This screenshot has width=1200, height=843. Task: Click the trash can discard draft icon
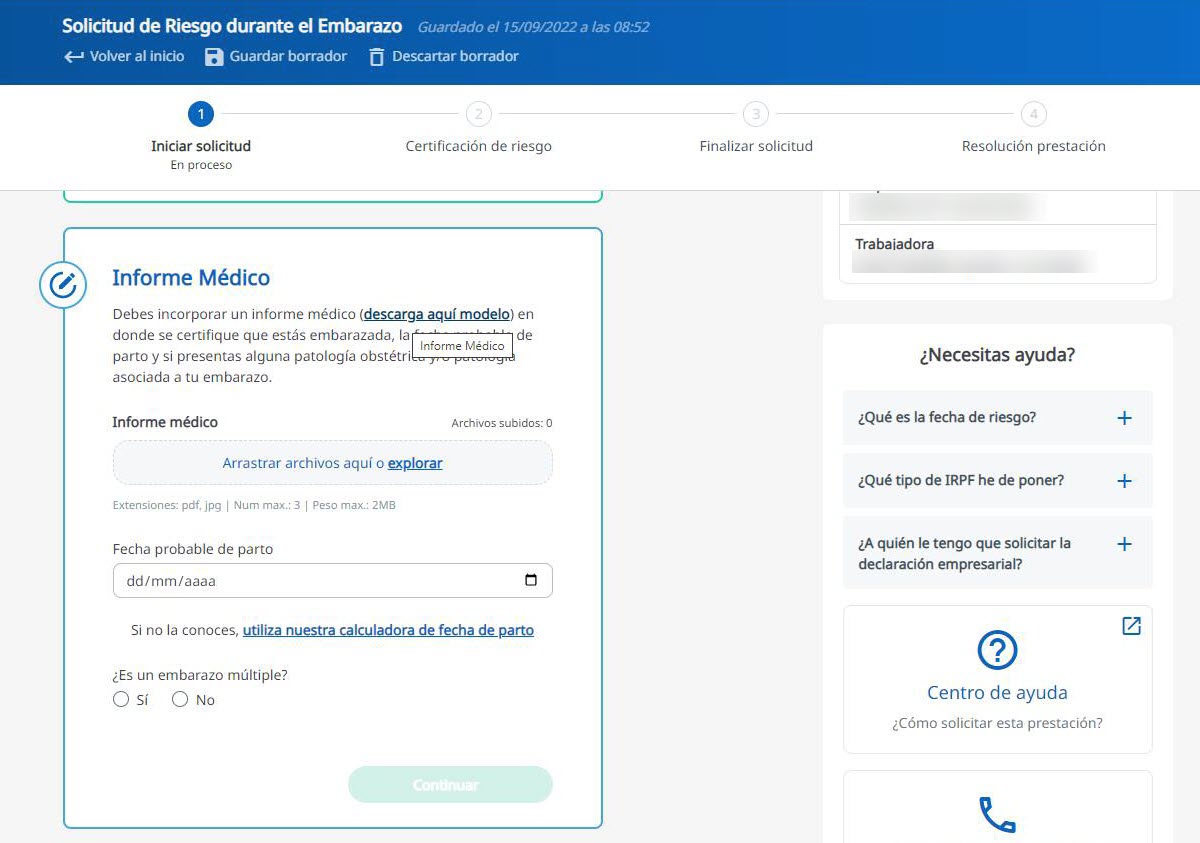[376, 57]
